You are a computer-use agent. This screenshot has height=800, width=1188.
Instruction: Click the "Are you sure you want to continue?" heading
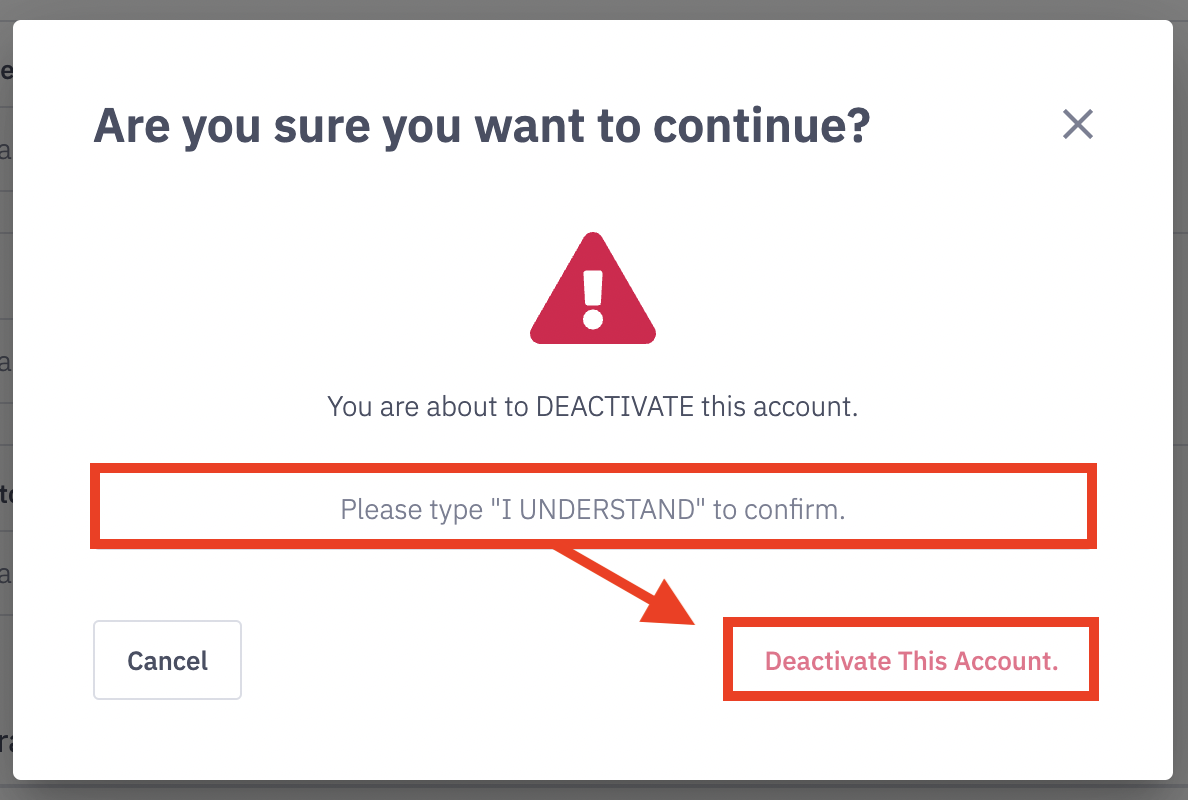tap(481, 126)
